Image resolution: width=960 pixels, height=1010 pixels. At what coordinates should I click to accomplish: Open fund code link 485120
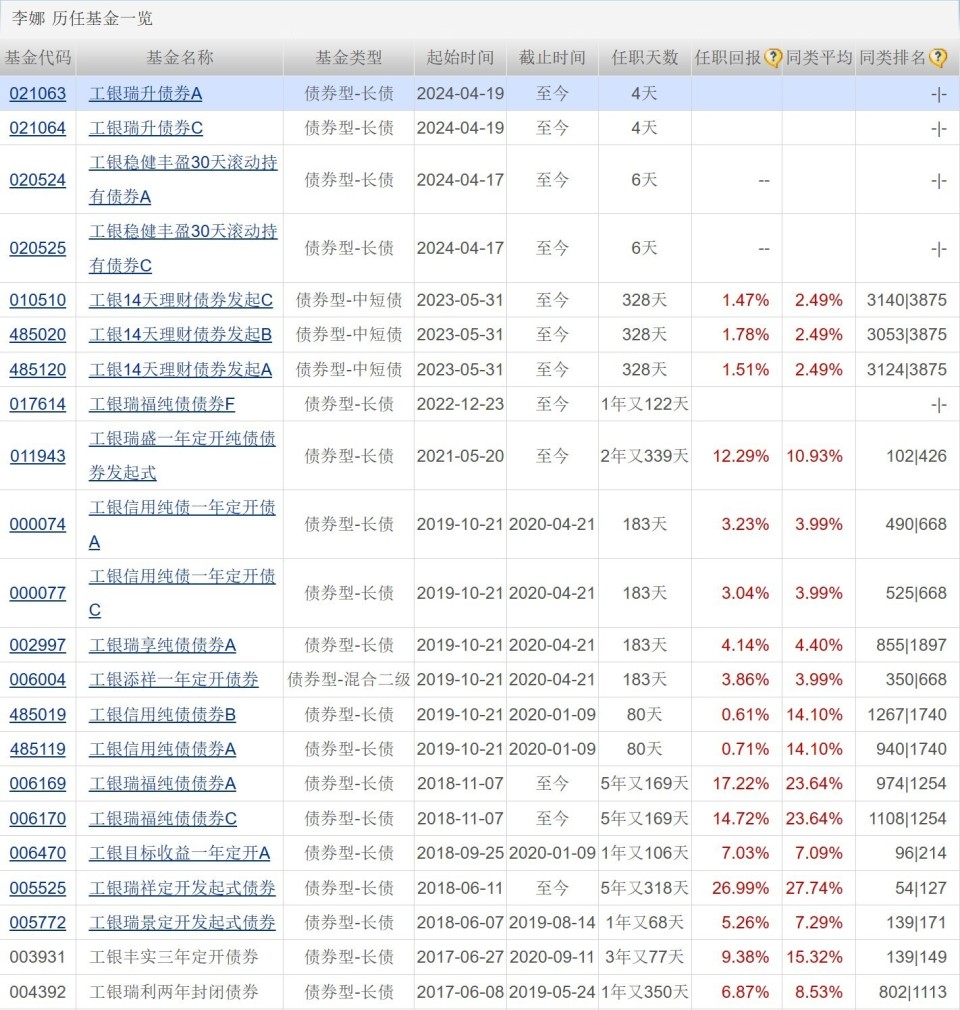pyautogui.click(x=37, y=370)
